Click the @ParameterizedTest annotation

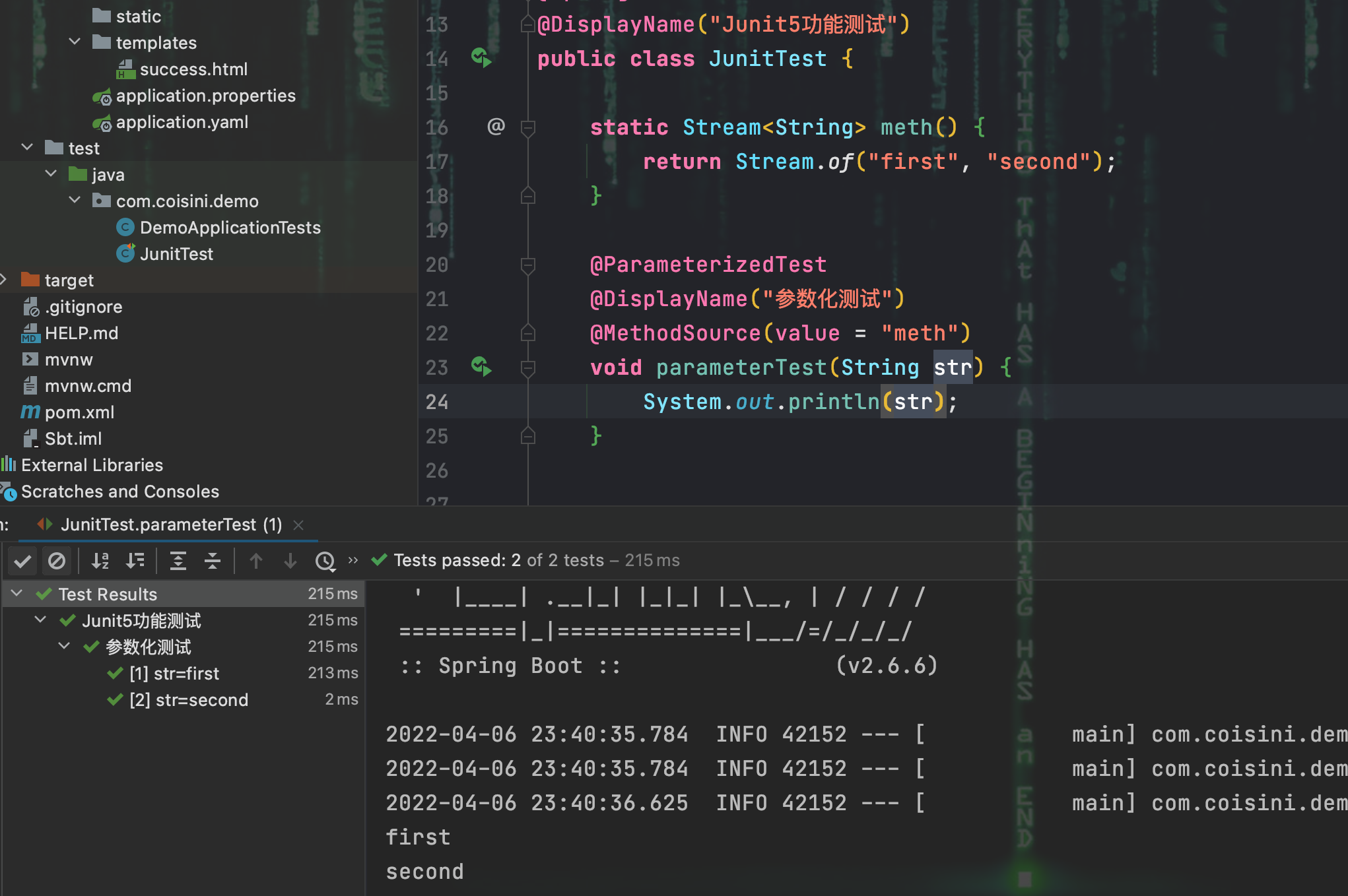point(708,265)
